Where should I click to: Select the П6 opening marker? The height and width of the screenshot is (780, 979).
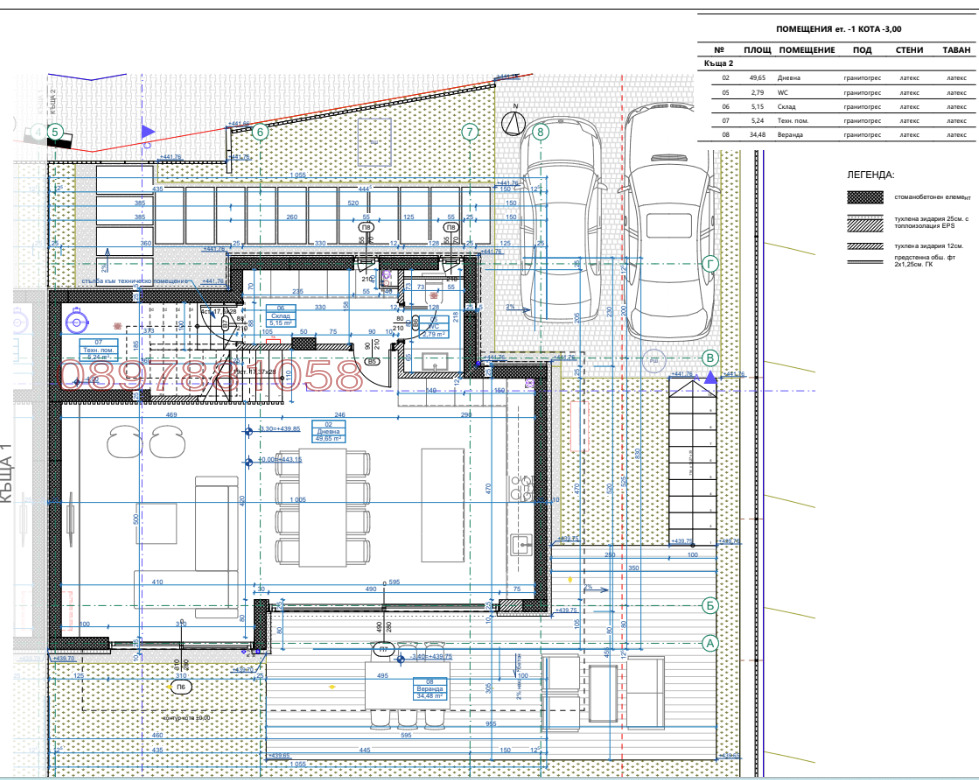tap(180, 687)
